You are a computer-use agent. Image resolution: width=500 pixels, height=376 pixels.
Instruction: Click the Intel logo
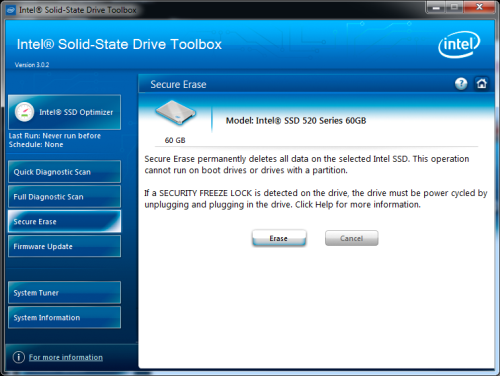coord(459,44)
